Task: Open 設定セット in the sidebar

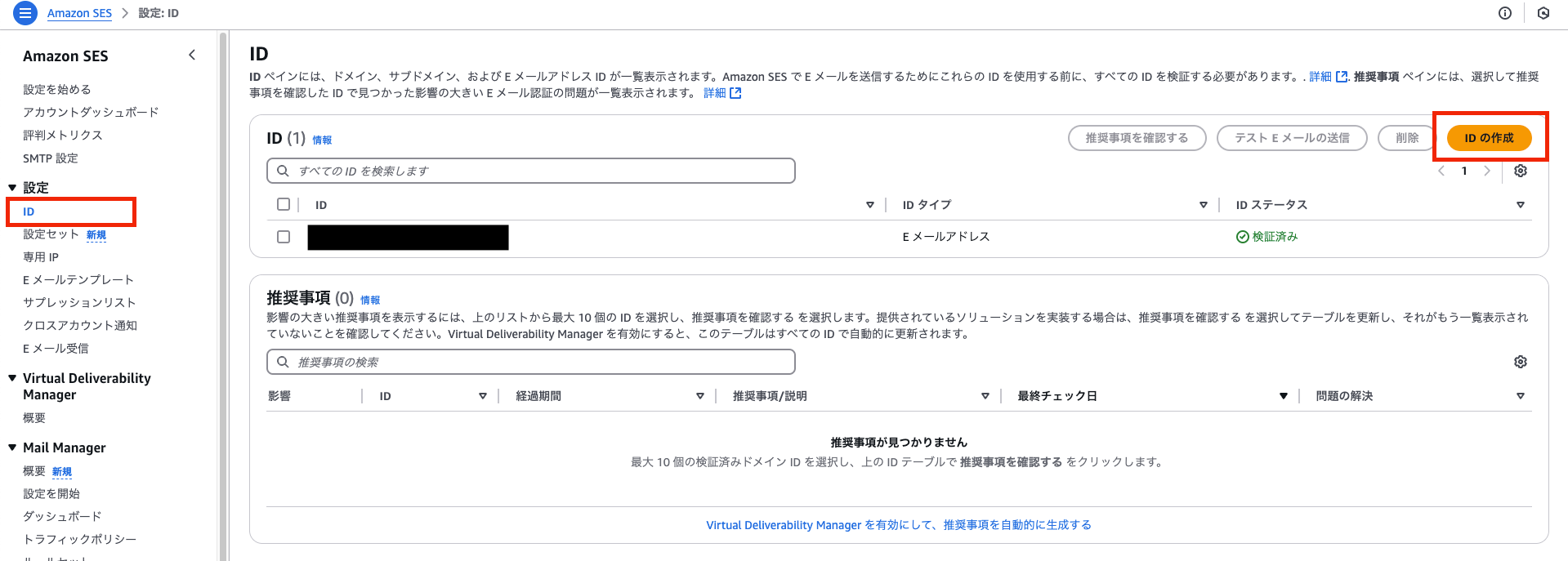Action: [x=51, y=234]
